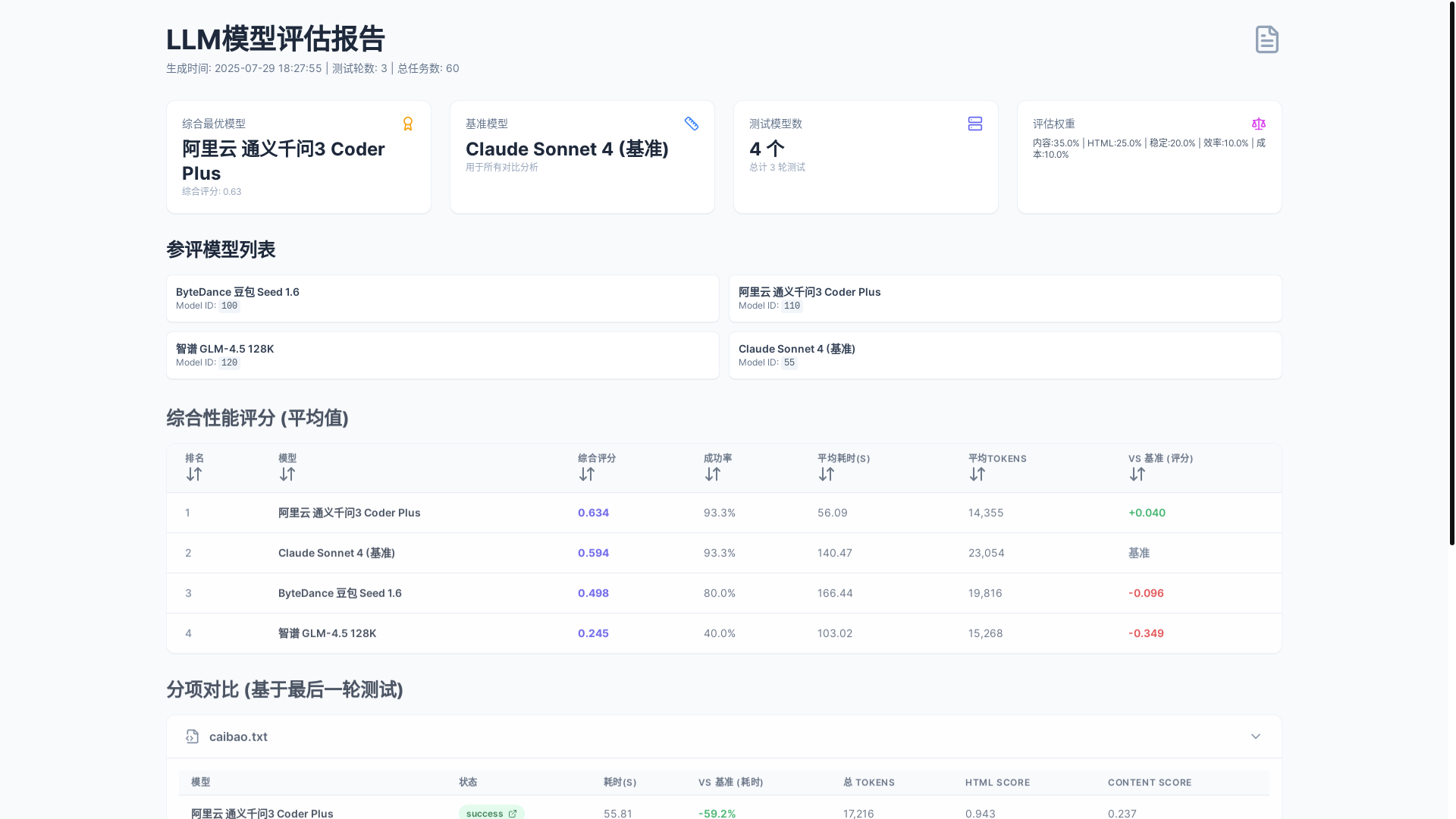Click HTML score value 0.943
The height and width of the screenshot is (819, 1456).
click(981, 813)
